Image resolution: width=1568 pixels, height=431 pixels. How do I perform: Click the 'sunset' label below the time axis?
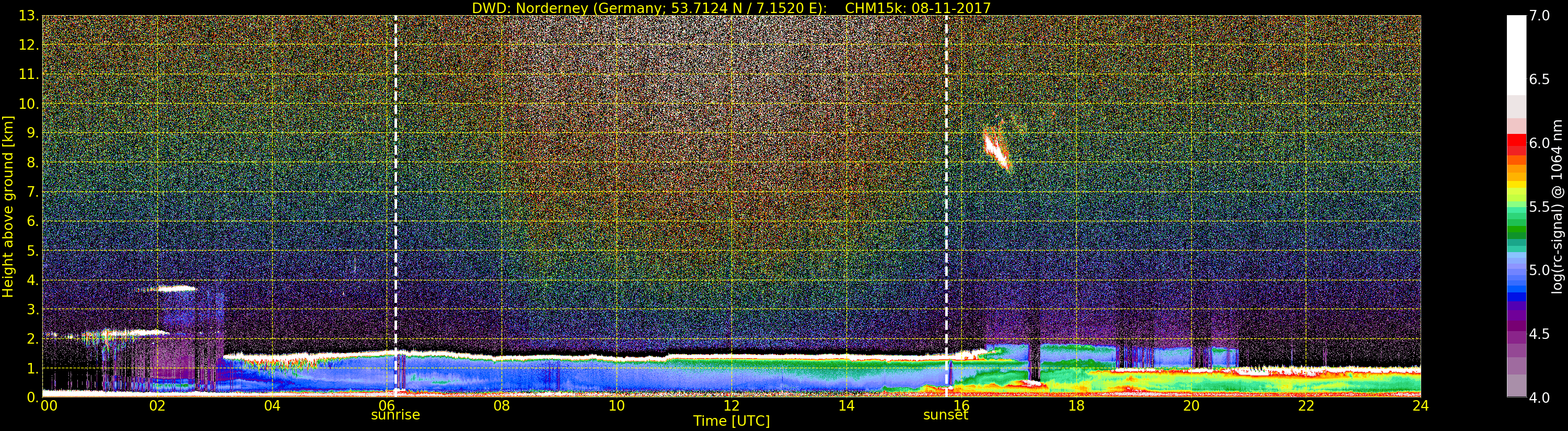[x=945, y=415]
